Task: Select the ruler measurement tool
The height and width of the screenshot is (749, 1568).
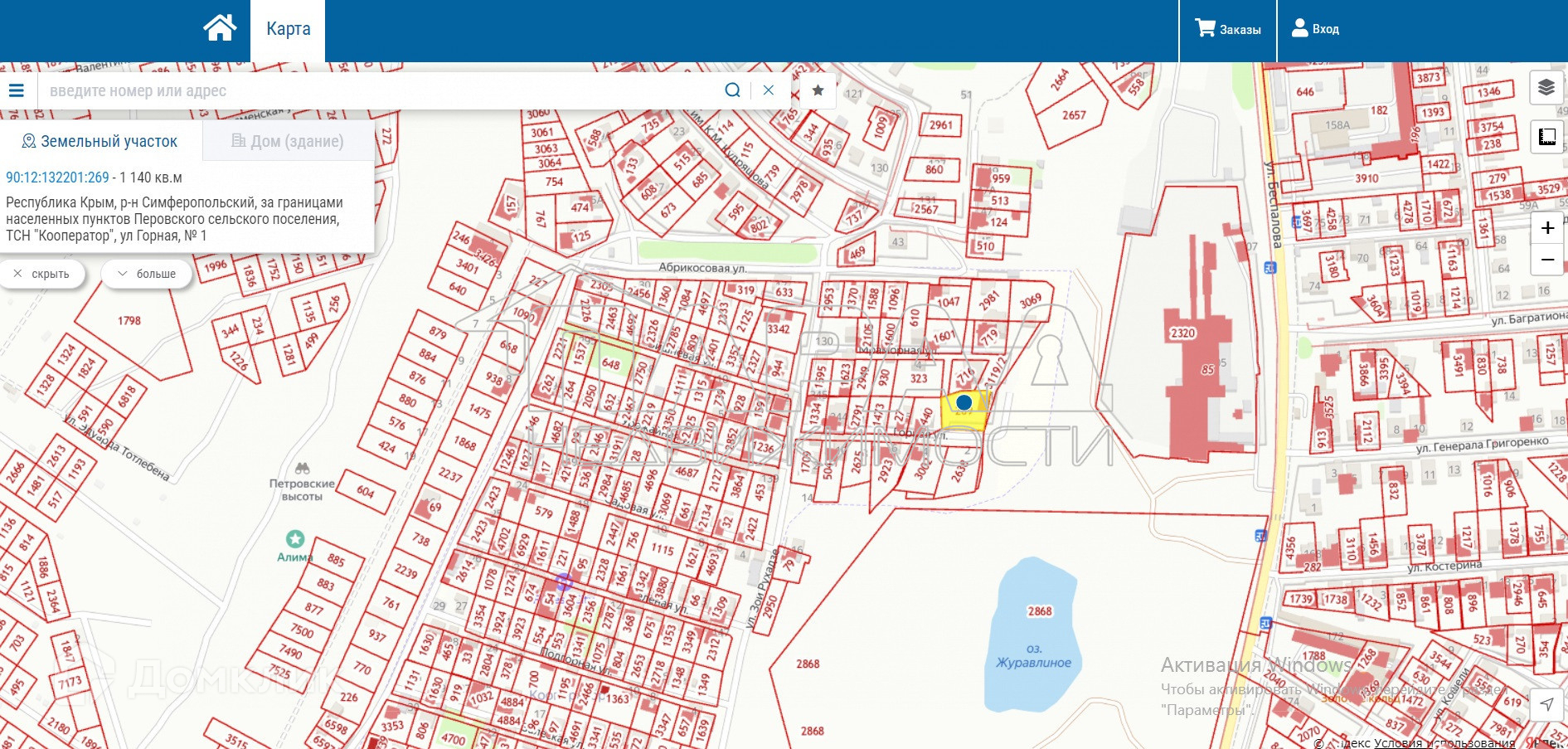Action: coord(1546,137)
